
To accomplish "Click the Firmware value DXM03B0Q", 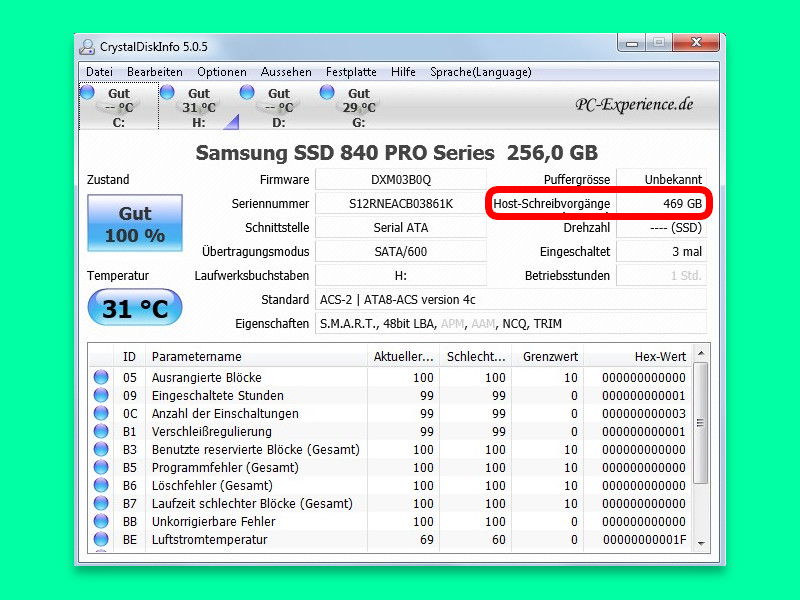I will pos(401,180).
